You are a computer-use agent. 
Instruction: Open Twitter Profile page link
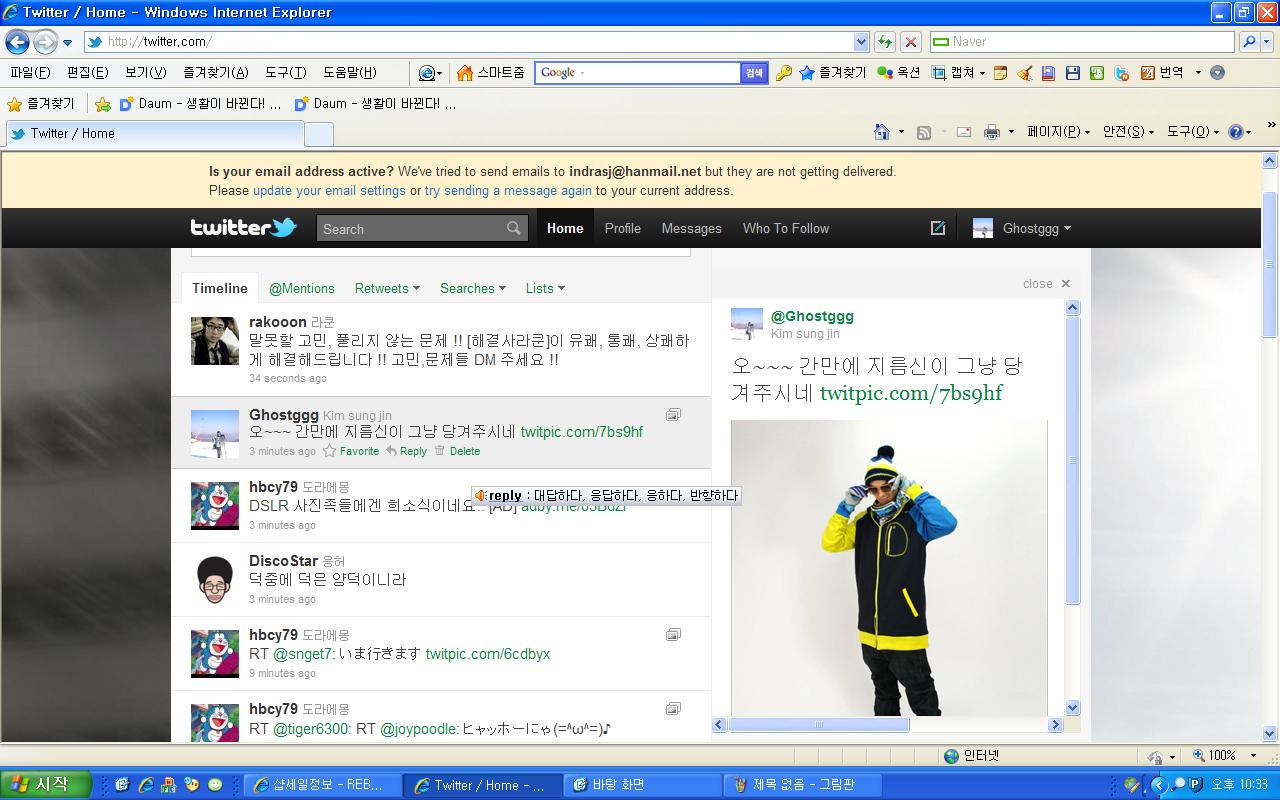coord(623,228)
